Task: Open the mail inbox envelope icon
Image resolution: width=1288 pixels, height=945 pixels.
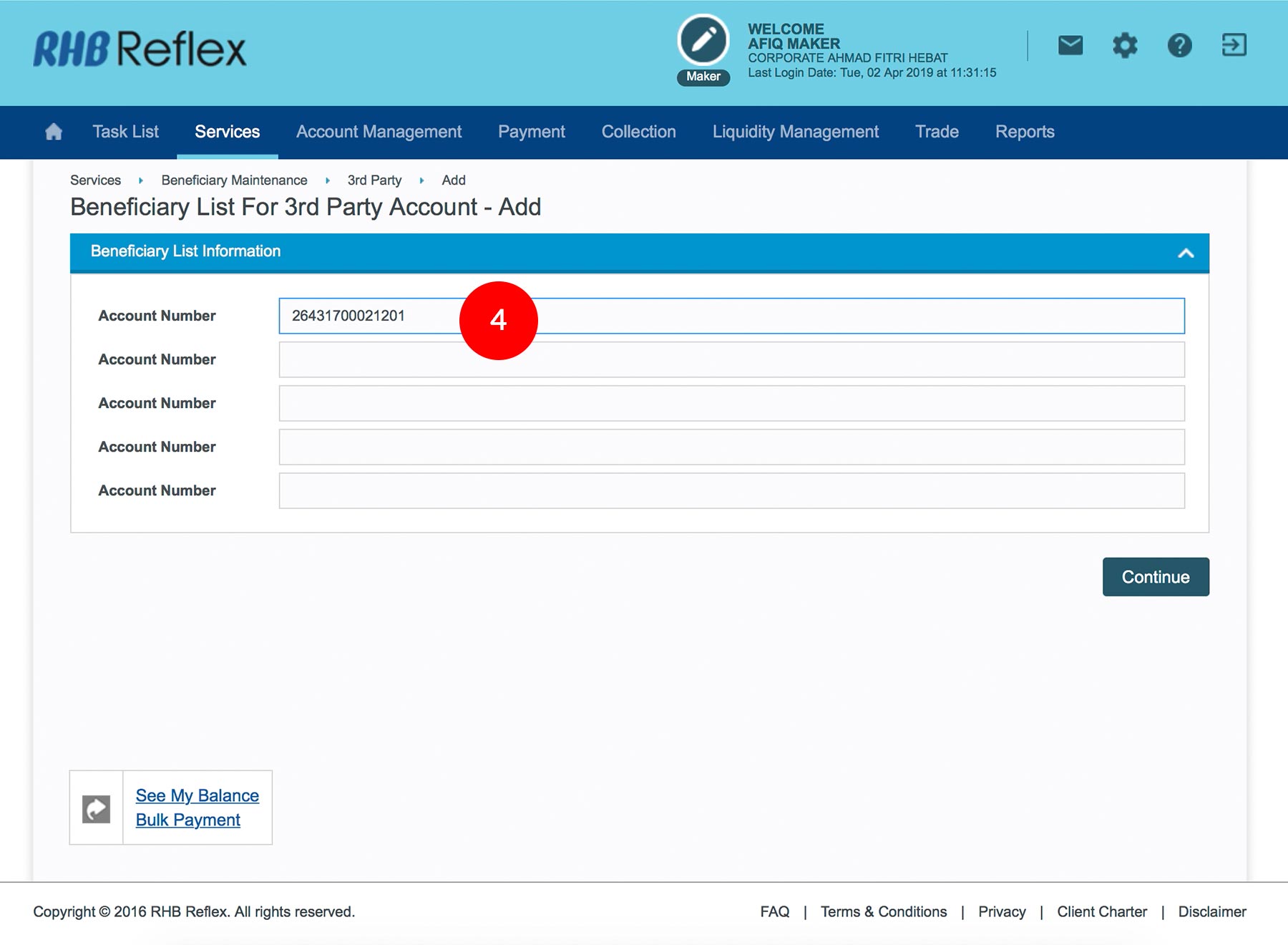Action: [x=1070, y=46]
